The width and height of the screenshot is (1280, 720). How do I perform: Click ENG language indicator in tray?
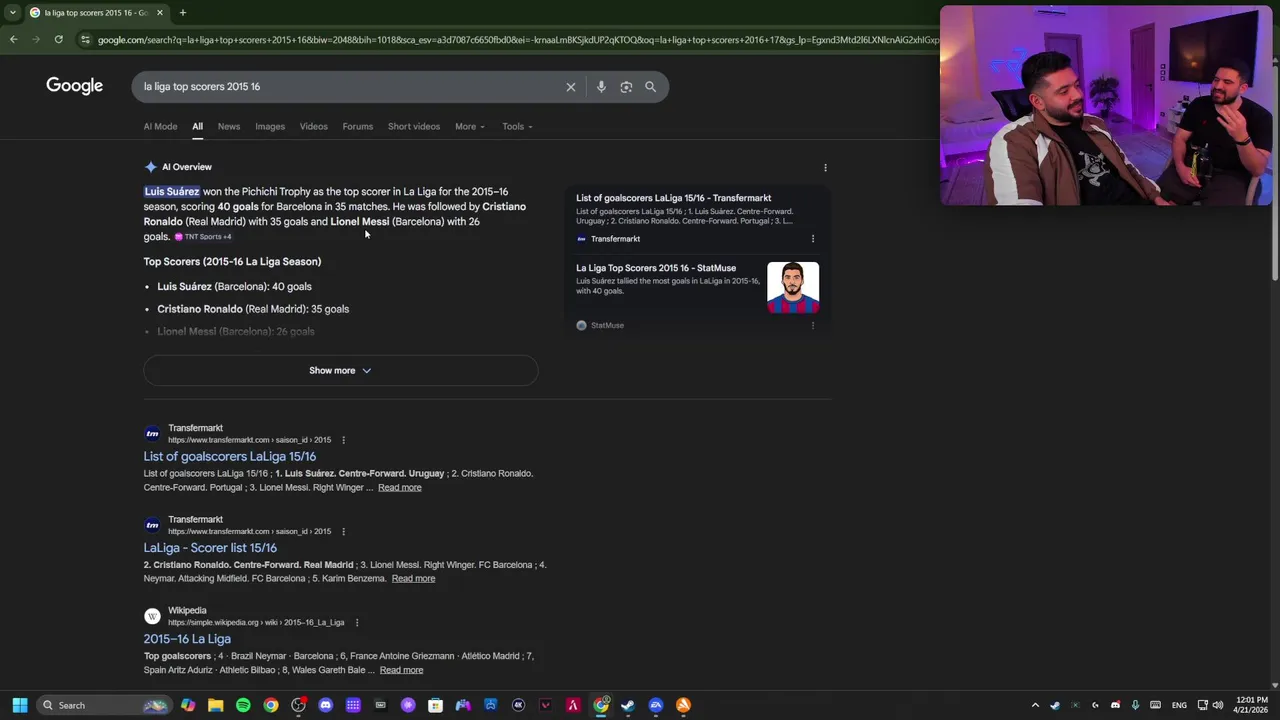1179,705
